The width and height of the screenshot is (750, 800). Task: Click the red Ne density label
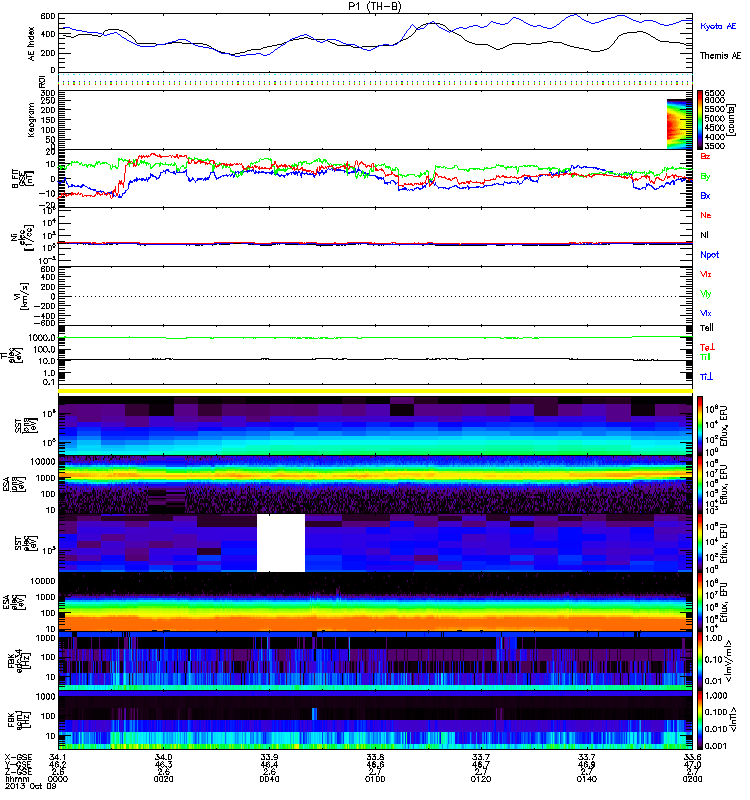[706, 215]
